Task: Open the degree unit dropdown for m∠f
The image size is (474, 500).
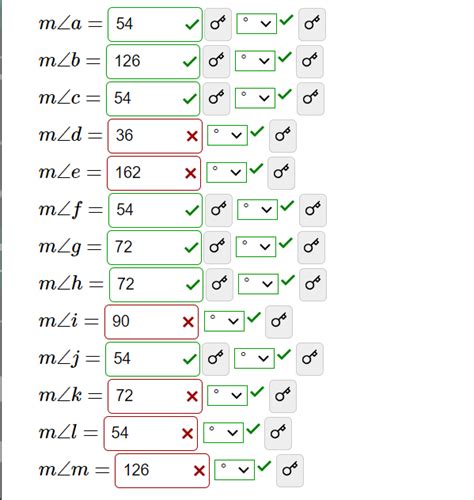Action: (257, 209)
